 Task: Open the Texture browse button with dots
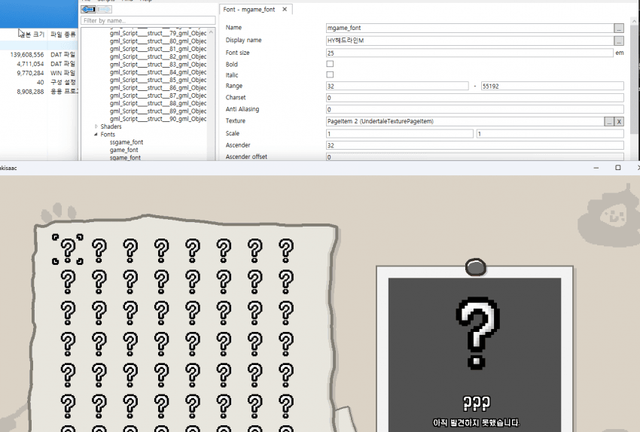point(608,121)
